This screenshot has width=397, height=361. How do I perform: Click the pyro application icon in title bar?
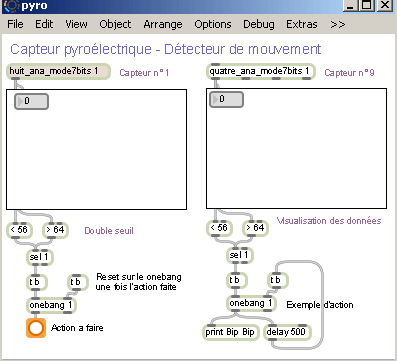tap(12, 6)
